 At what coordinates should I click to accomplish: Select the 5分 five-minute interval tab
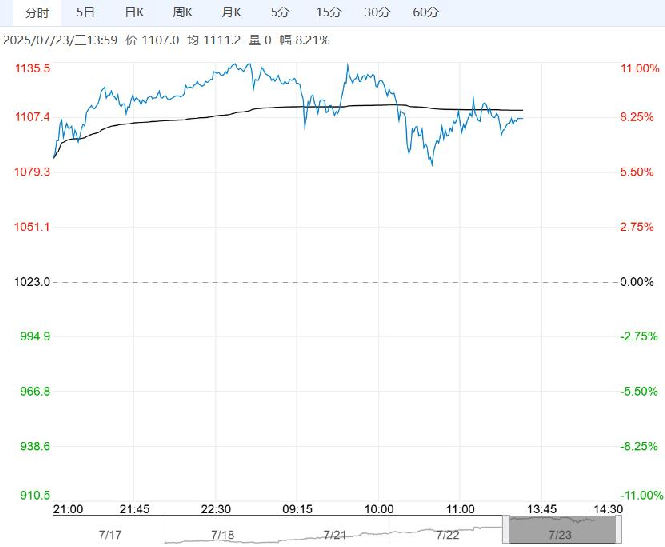click(280, 12)
